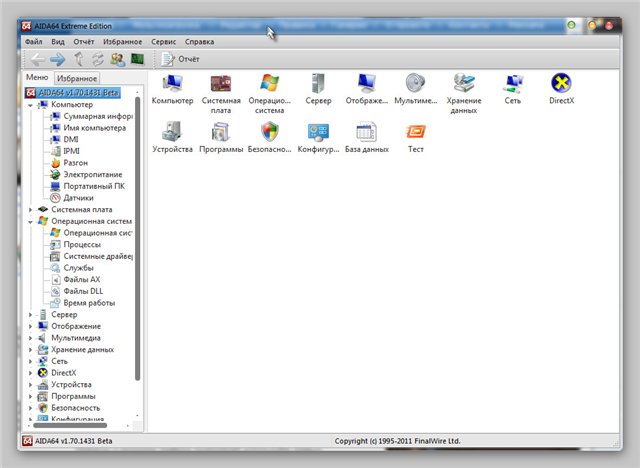Expand the Программы tree node
Viewport: 640px width, 468px height.
(30, 397)
